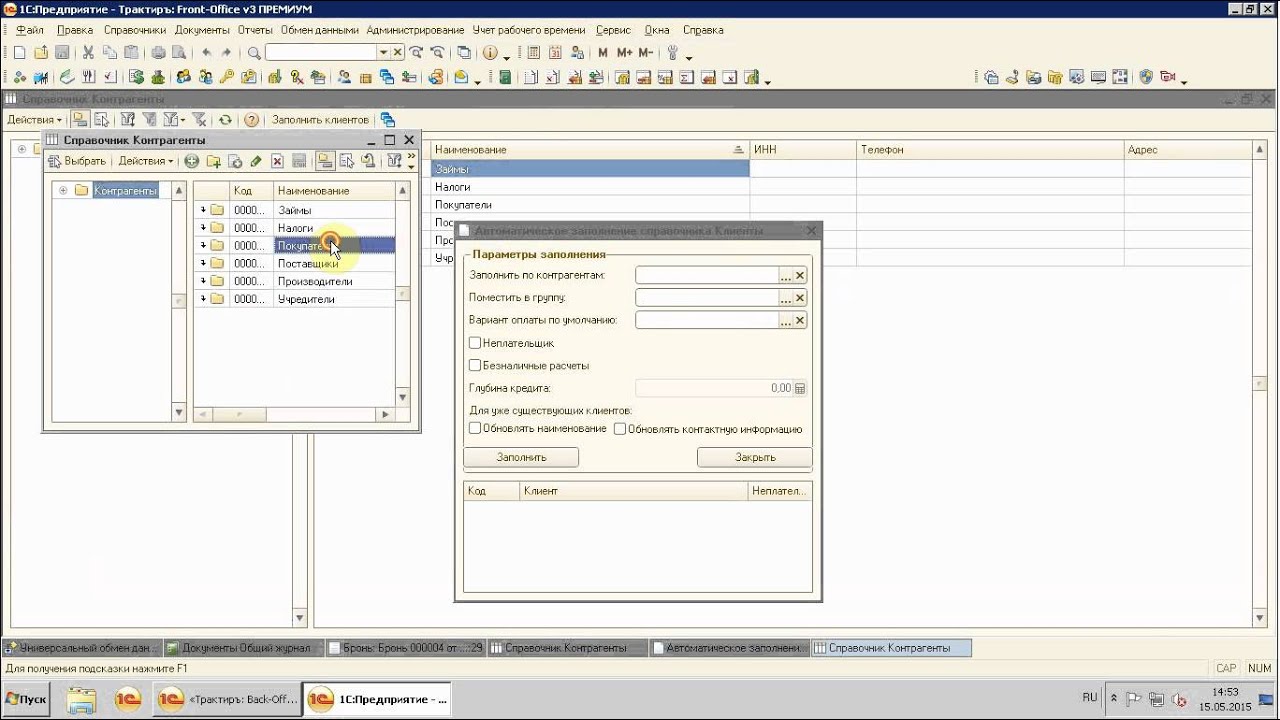Click the Undo arrow icon
This screenshot has height=720, width=1280.
(x=206, y=53)
